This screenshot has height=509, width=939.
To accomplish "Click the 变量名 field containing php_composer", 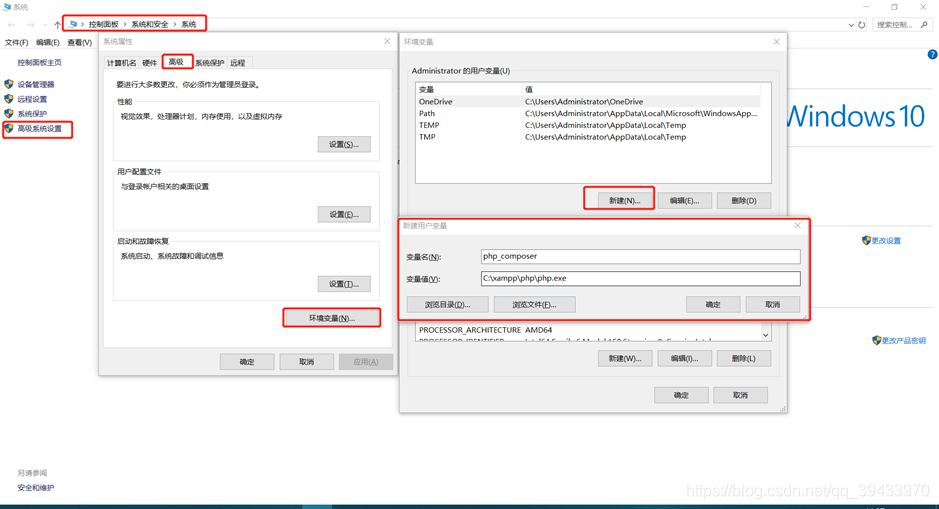I will 640,256.
